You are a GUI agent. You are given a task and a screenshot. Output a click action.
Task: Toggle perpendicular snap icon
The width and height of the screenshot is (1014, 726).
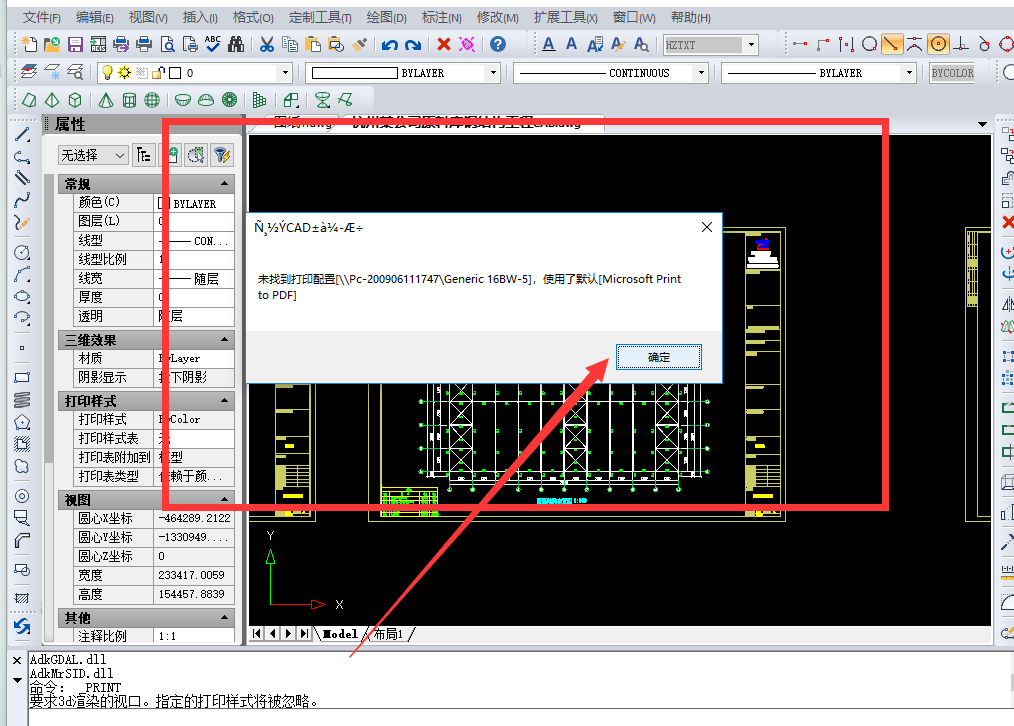pyautogui.click(x=961, y=44)
